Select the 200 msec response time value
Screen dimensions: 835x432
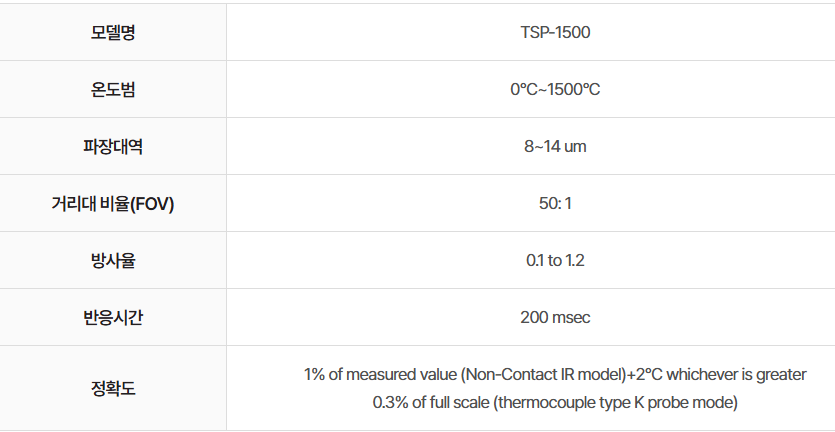coord(555,317)
